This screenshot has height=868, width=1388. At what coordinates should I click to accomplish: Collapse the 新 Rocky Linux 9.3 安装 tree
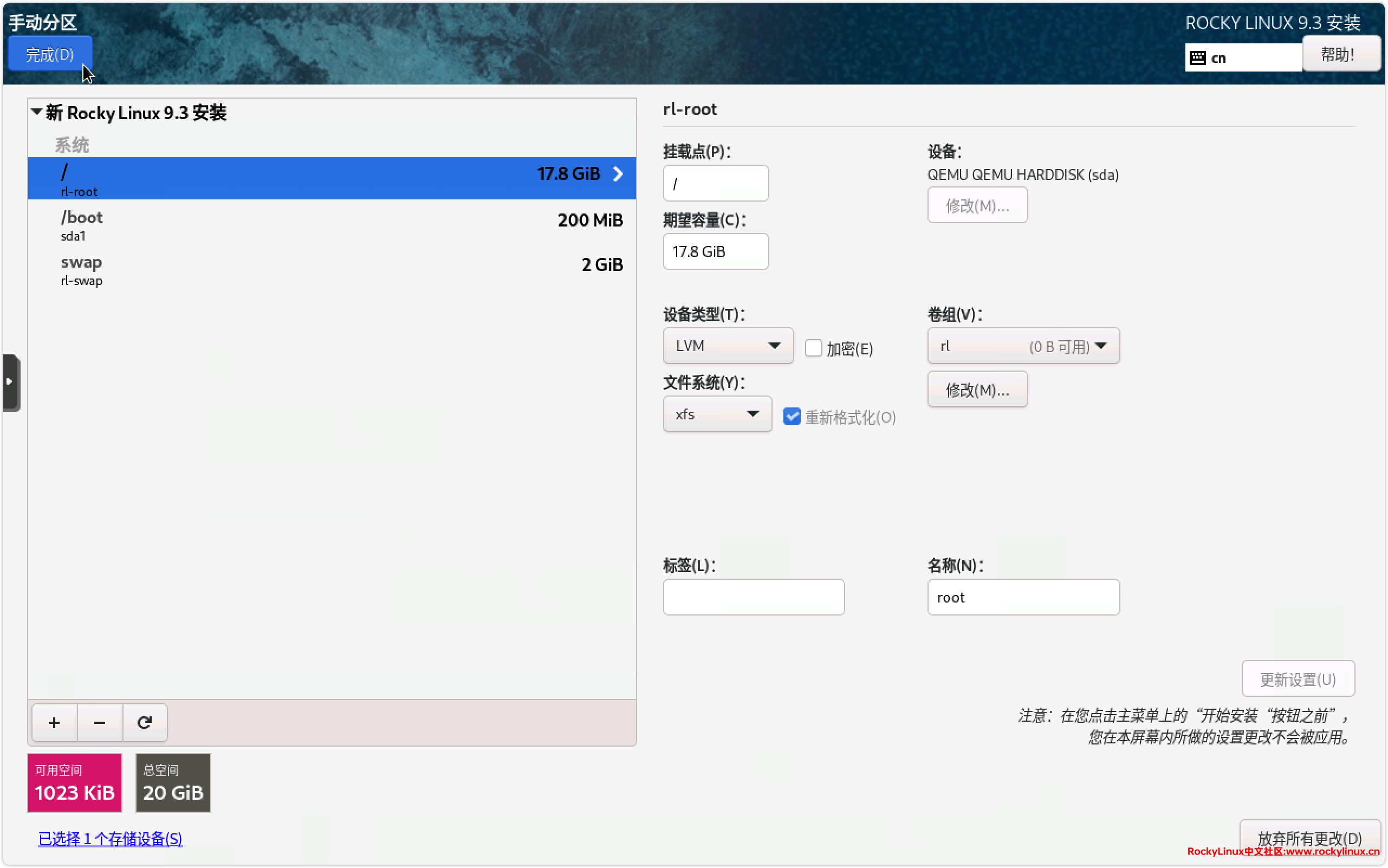tap(37, 112)
